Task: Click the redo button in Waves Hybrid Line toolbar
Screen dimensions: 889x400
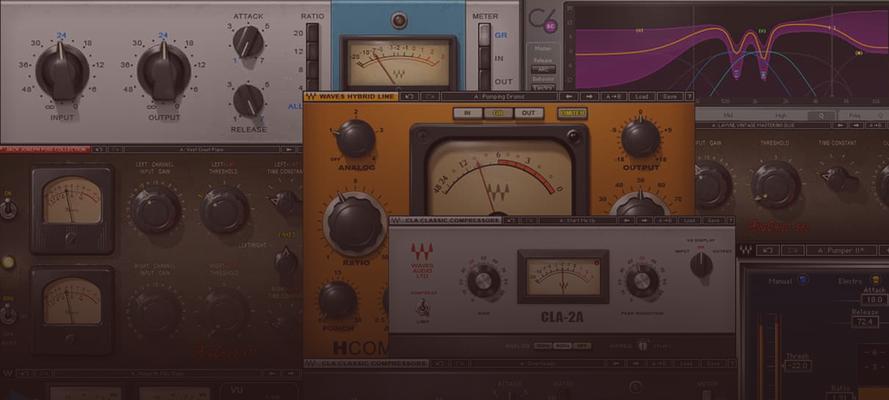Action: 429,97
